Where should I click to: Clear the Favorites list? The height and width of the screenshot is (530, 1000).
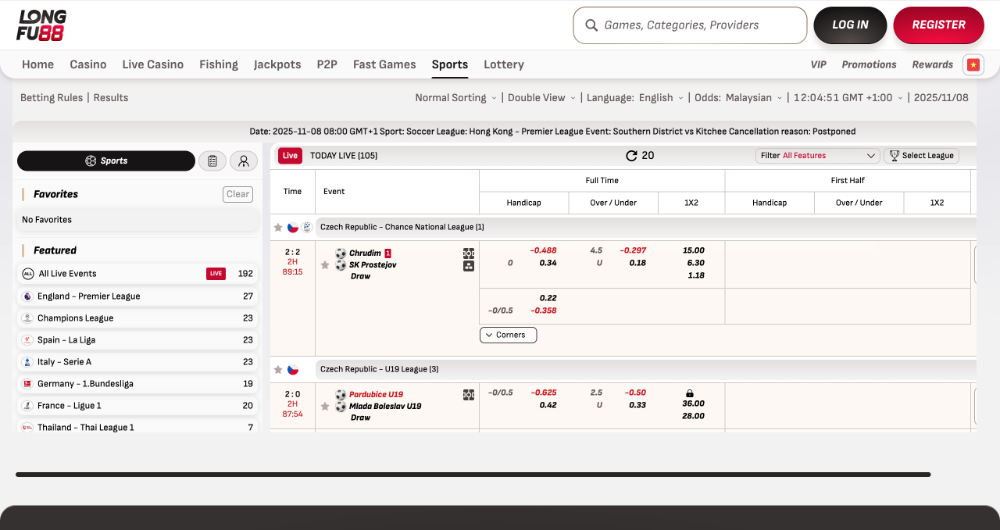click(x=237, y=194)
